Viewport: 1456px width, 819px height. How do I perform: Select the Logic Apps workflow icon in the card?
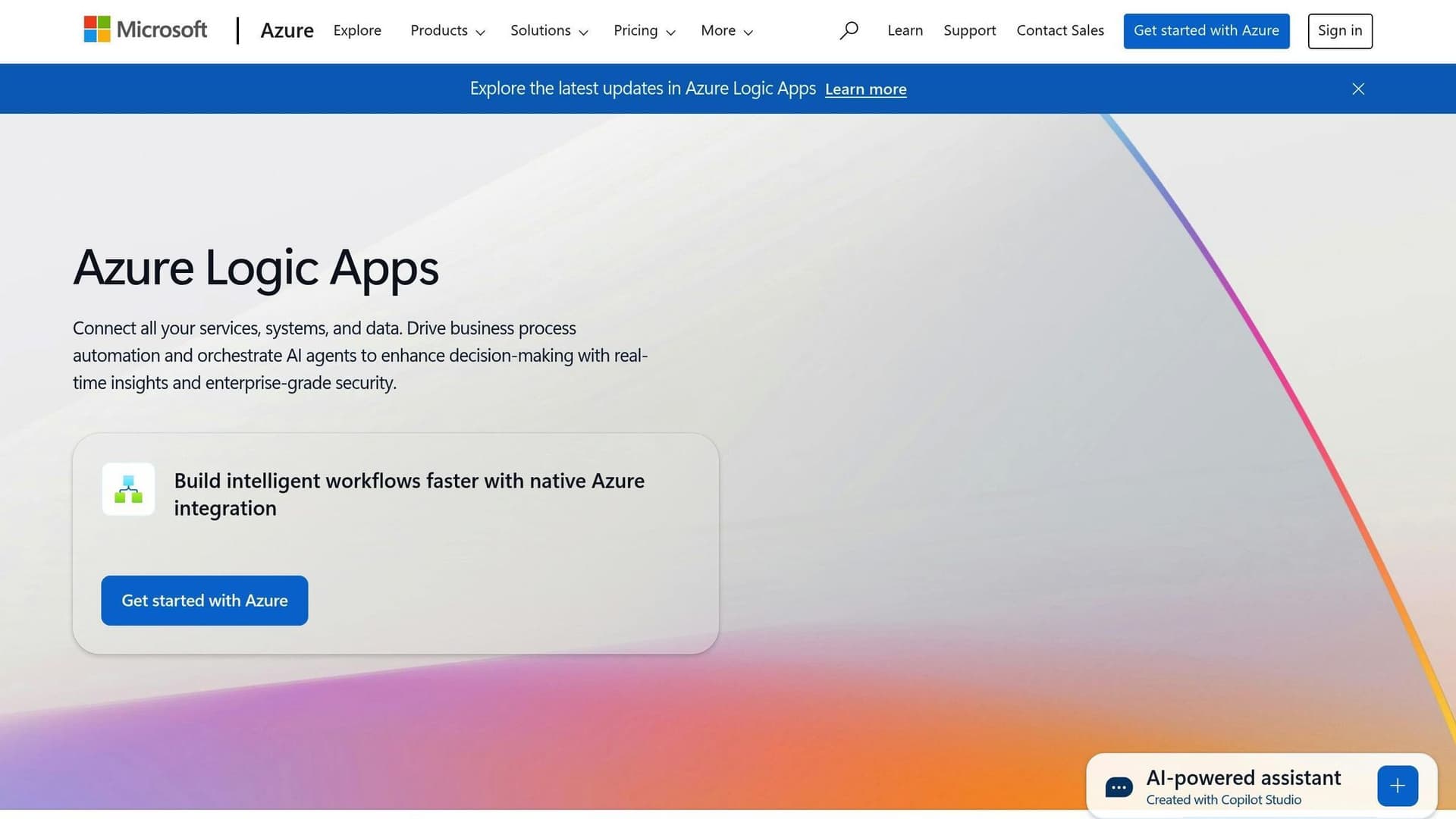point(127,489)
